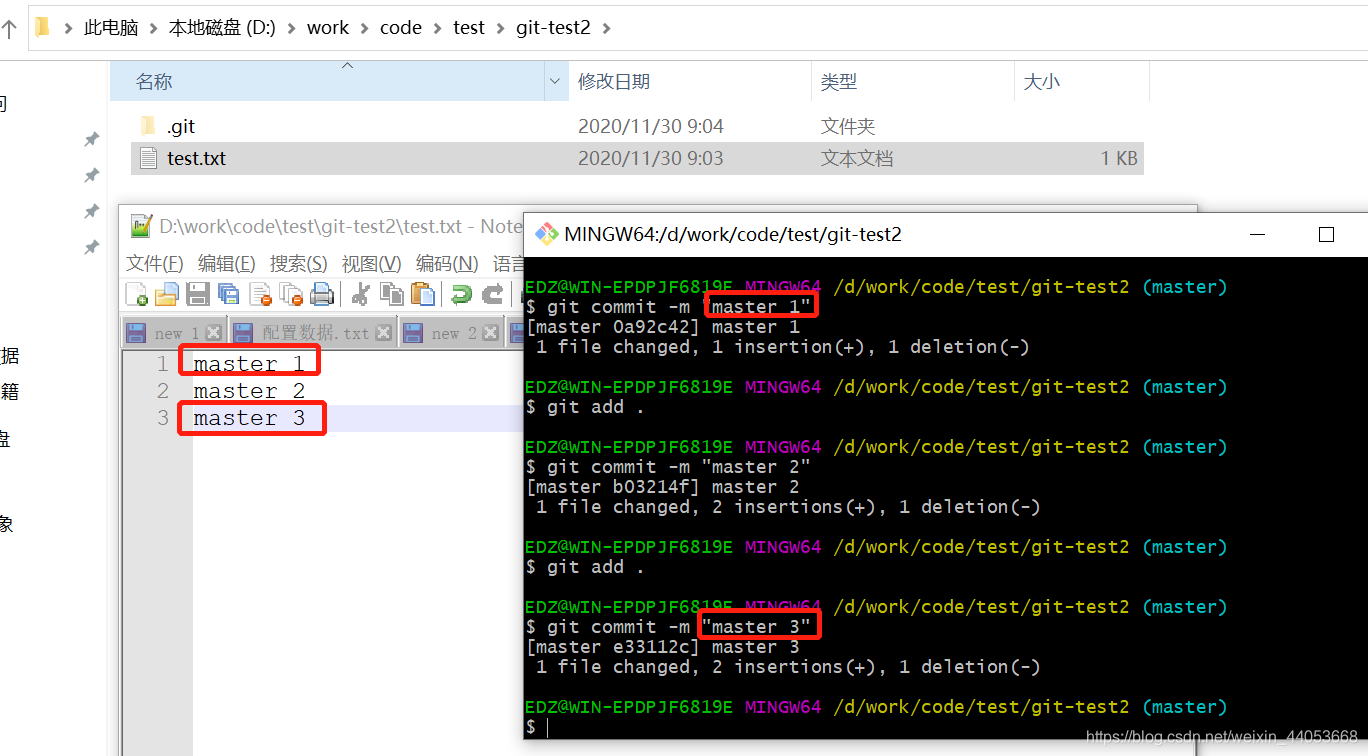The image size is (1368, 756).
Task: Click the folder icon in Explorer address bar
Action: 42,27
